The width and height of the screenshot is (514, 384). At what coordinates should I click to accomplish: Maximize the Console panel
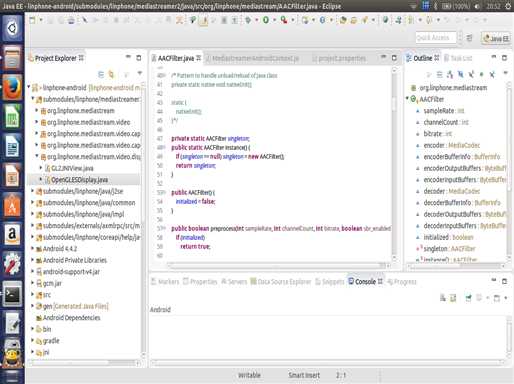505,281
